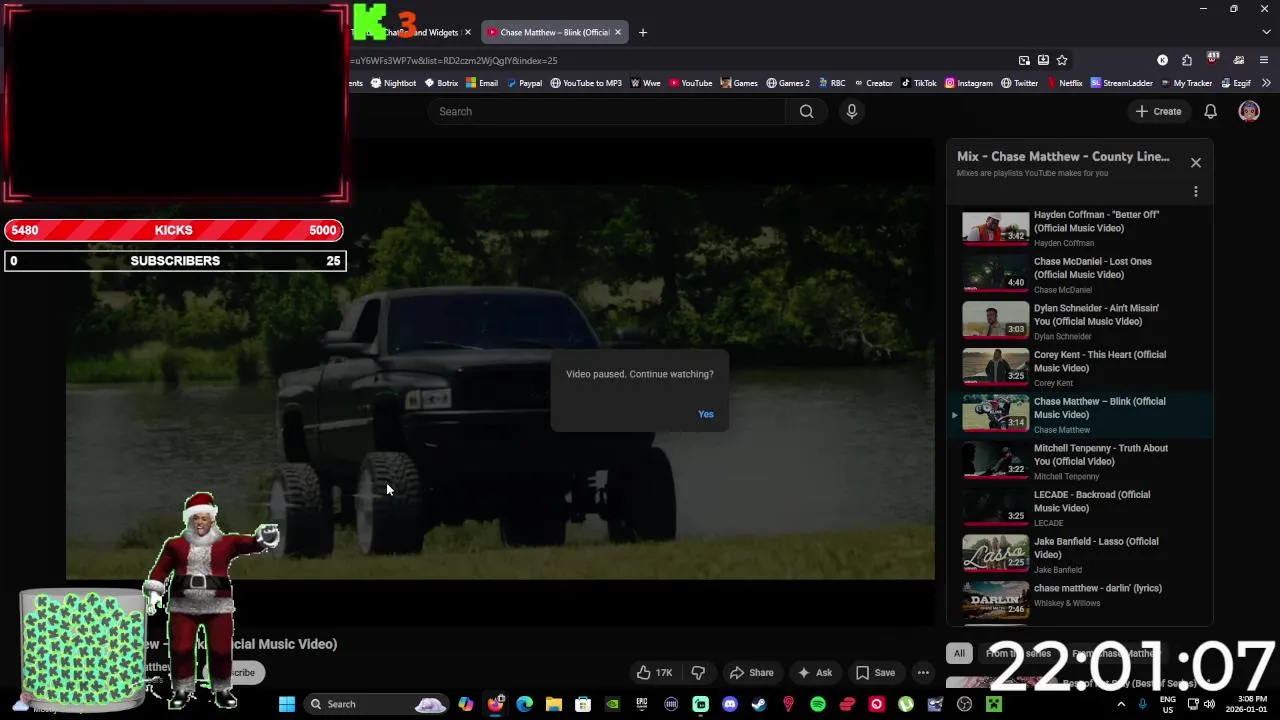Open a new browser tab

coord(642,32)
